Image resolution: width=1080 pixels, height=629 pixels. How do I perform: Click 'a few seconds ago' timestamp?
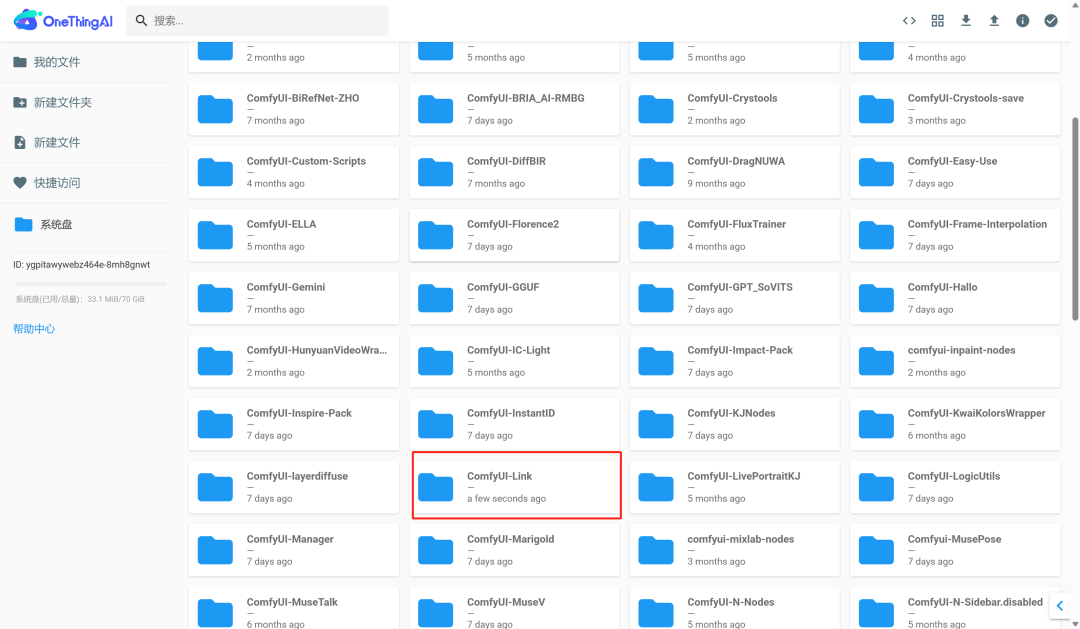pos(506,498)
